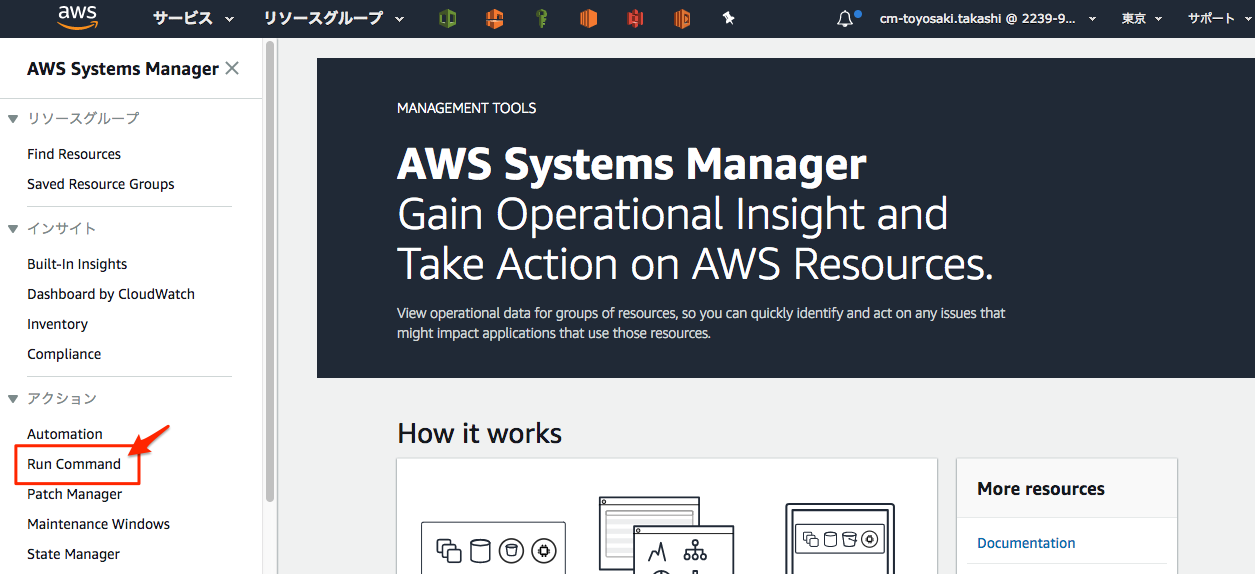The width and height of the screenshot is (1255, 574).
Task: Open the Documentation link
Action: click(x=1026, y=543)
